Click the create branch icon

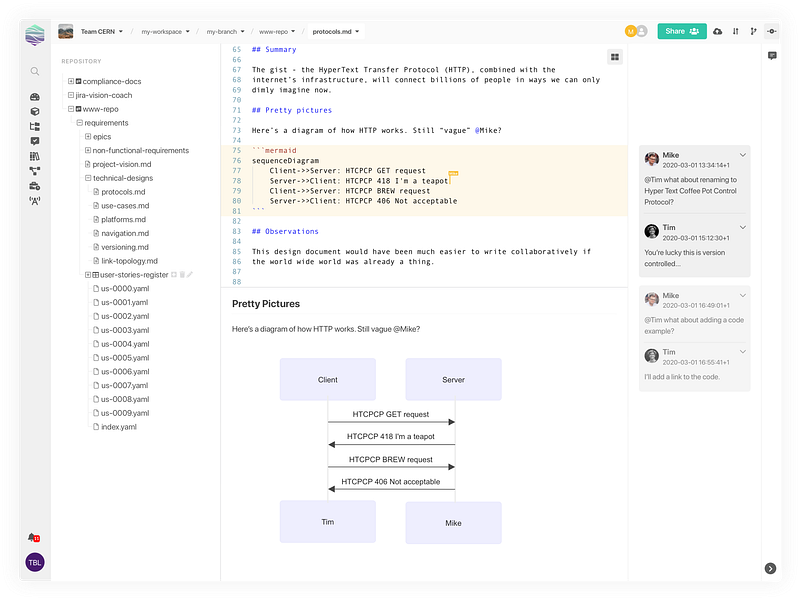click(753, 32)
